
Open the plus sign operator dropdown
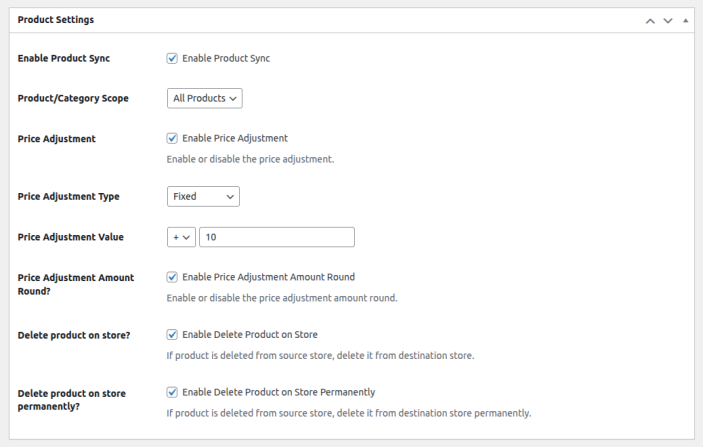(181, 237)
